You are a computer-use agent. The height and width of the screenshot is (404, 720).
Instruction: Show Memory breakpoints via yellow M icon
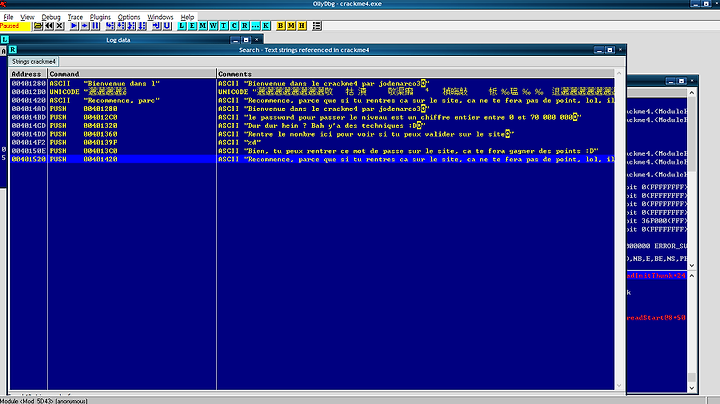tap(291, 26)
